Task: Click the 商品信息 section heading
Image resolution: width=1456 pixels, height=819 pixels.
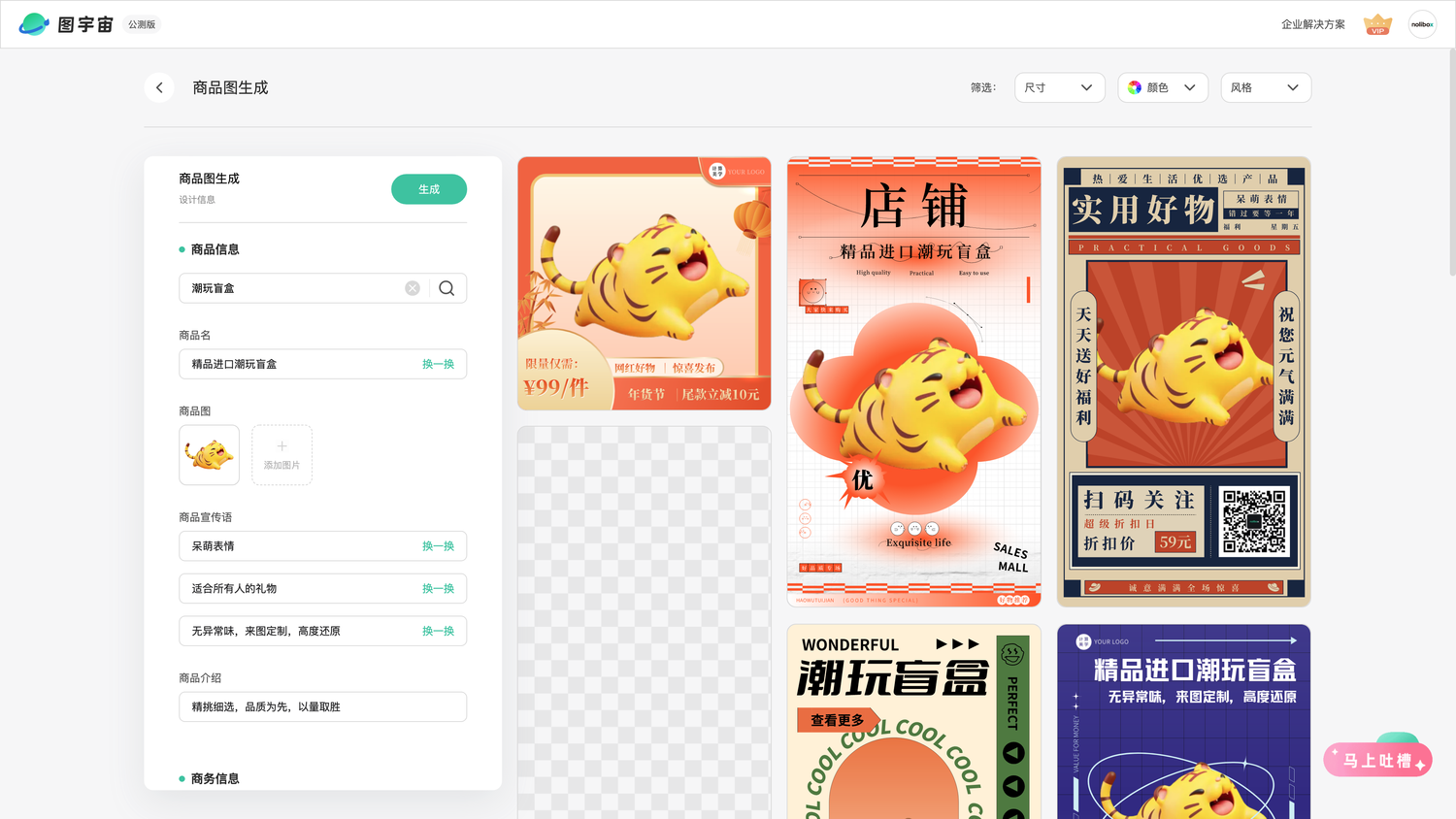Action: (215, 249)
